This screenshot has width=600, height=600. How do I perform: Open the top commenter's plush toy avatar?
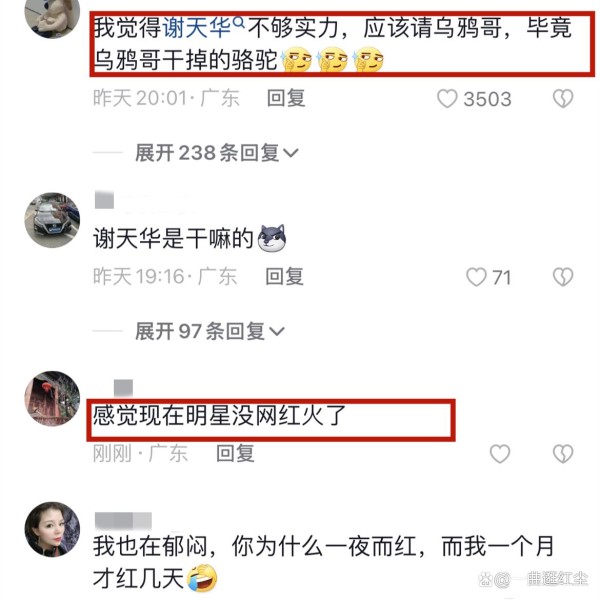(x=52, y=15)
